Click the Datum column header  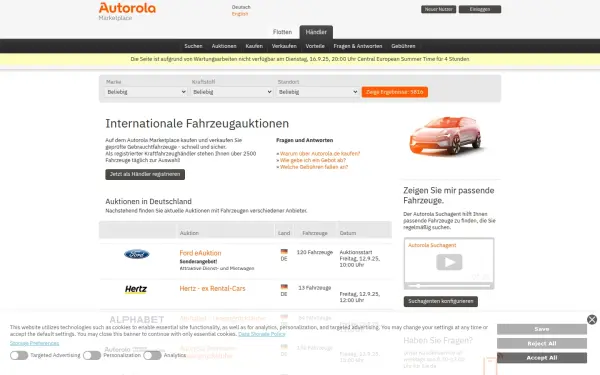[x=348, y=233]
